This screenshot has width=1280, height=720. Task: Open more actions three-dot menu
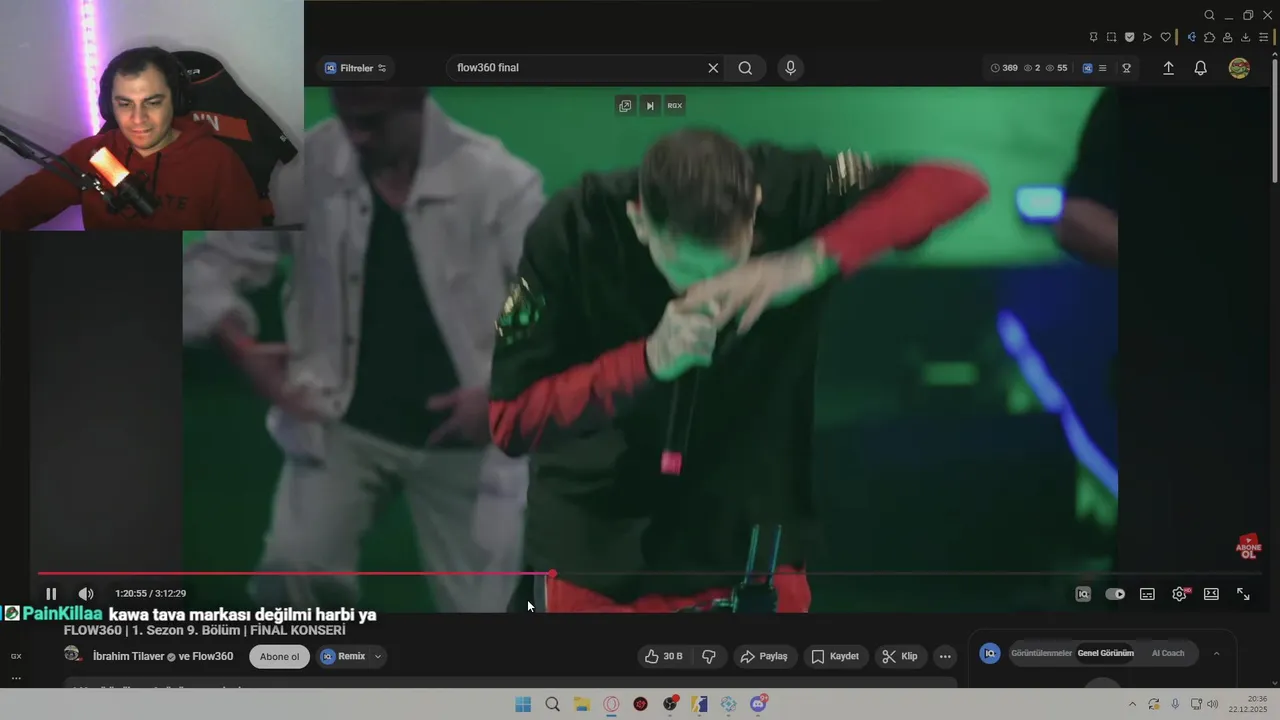tap(945, 656)
